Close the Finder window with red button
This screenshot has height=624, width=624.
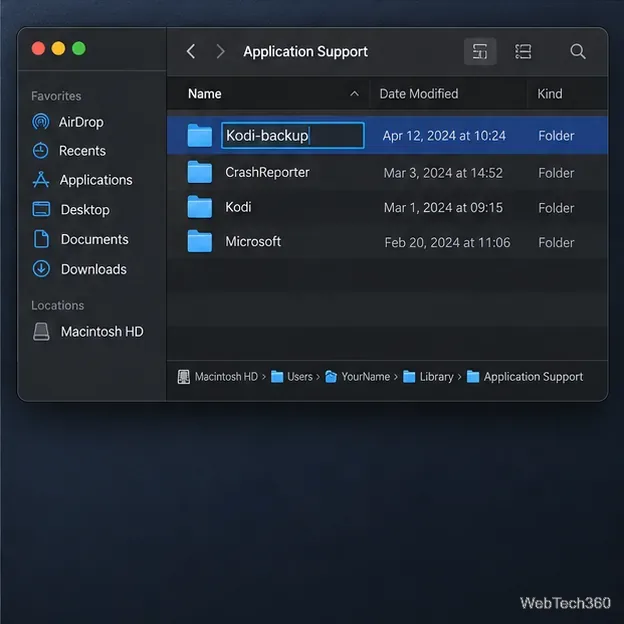[x=38, y=49]
